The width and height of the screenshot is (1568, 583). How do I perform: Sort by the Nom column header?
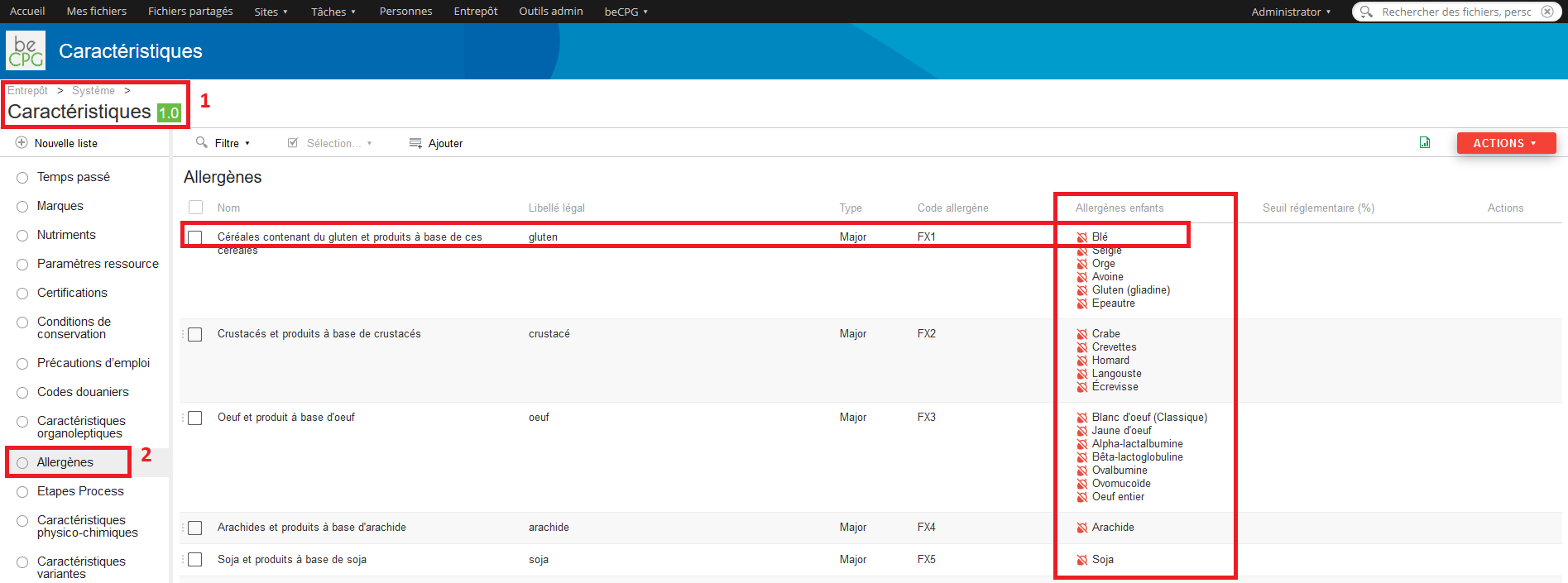[228, 208]
